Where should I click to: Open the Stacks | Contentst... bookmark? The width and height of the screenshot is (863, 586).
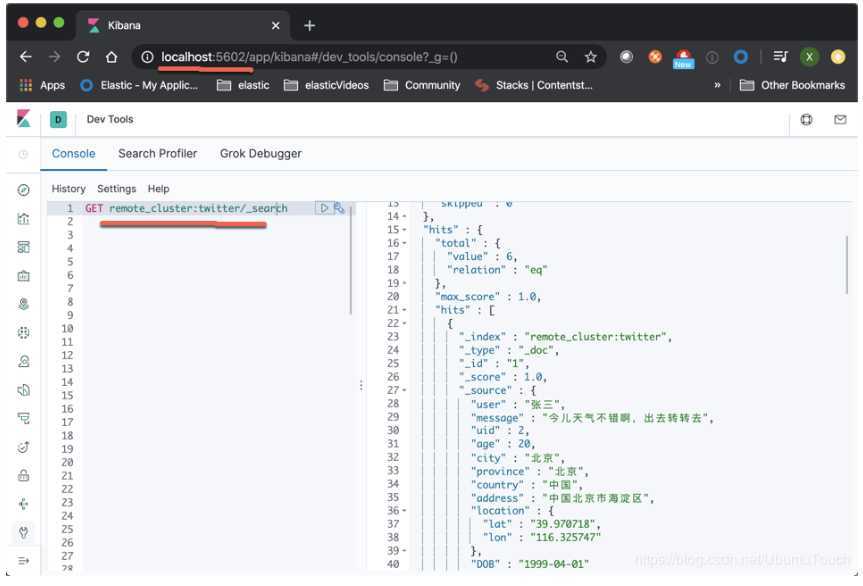click(x=534, y=85)
